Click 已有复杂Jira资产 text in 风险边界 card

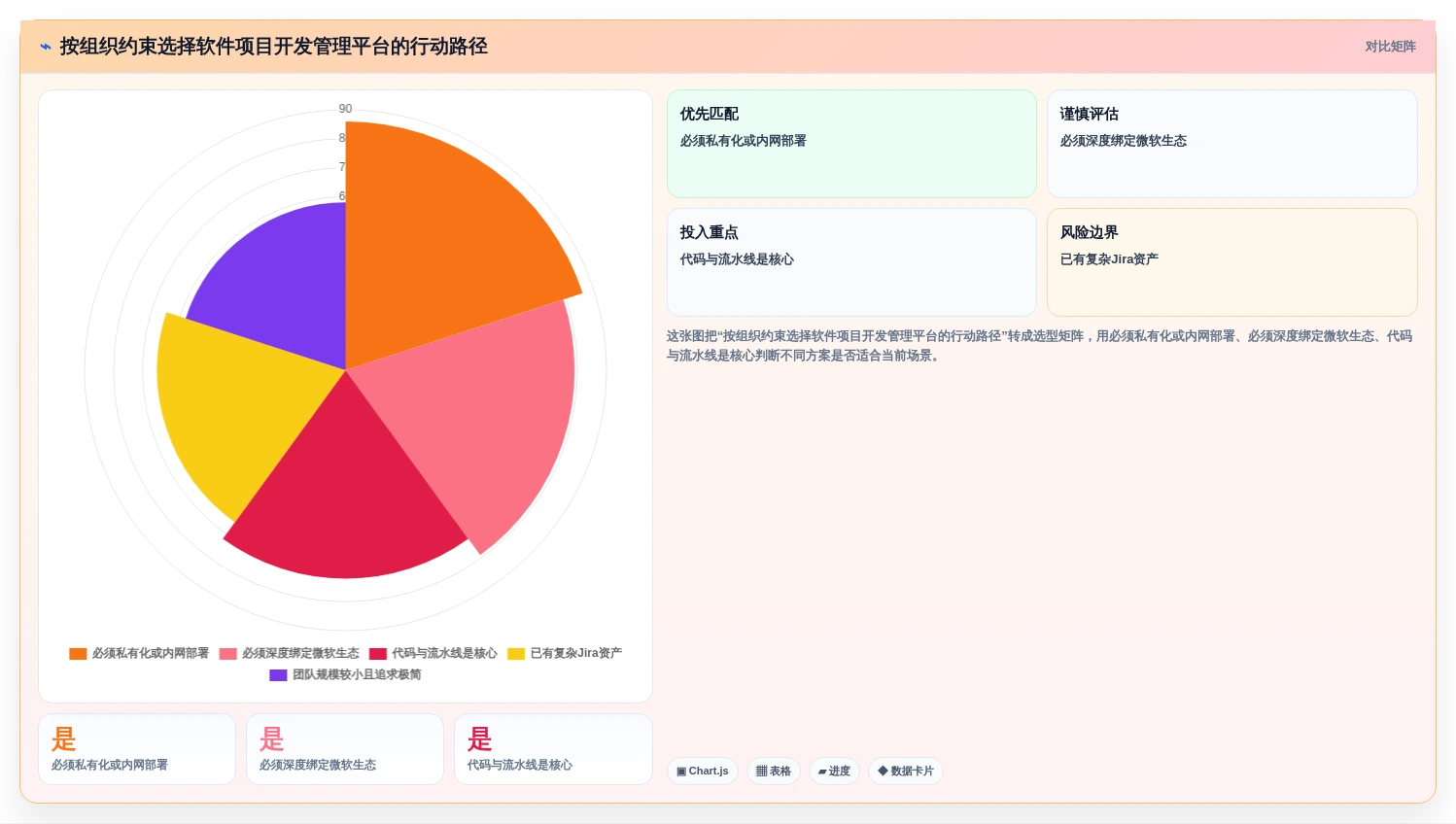point(1109,259)
